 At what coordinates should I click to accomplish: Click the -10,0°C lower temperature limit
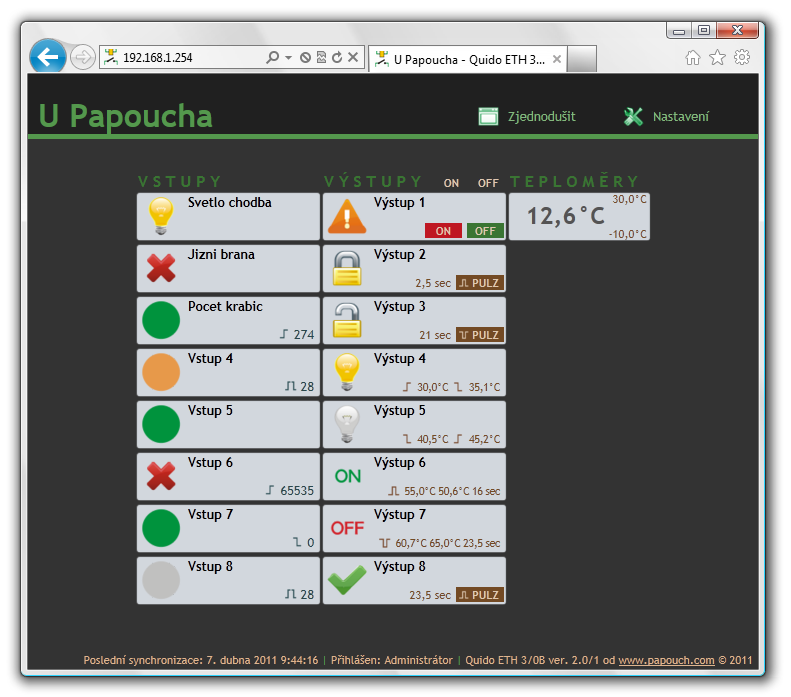(x=628, y=234)
